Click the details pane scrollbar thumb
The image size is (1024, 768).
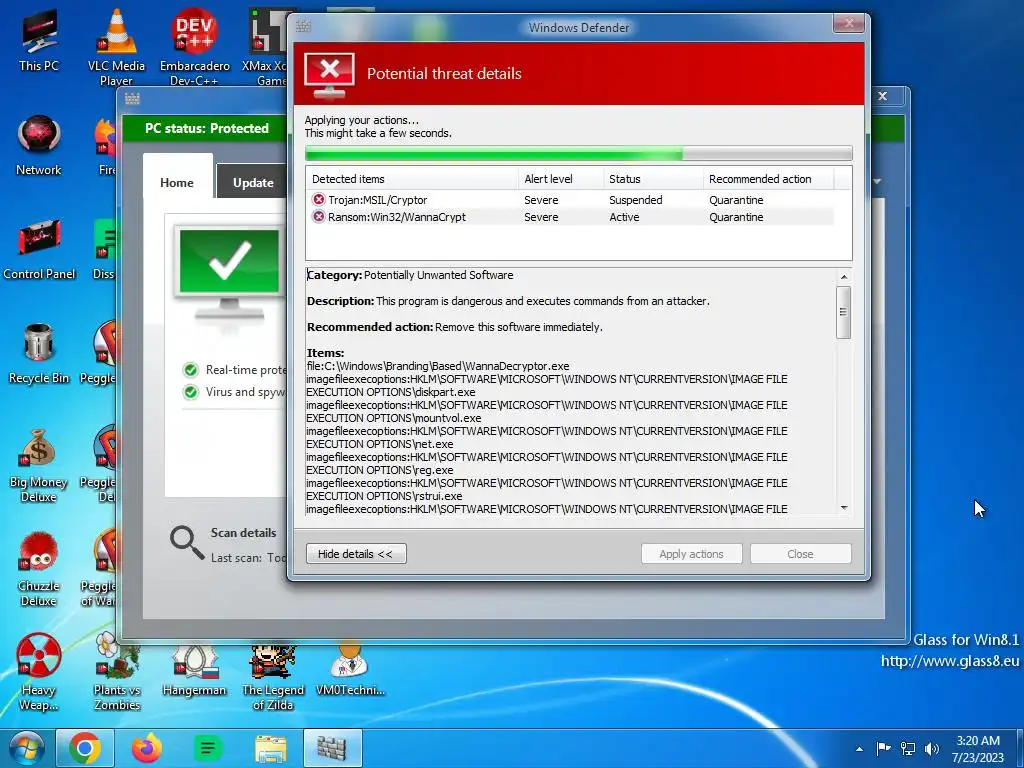pos(844,312)
